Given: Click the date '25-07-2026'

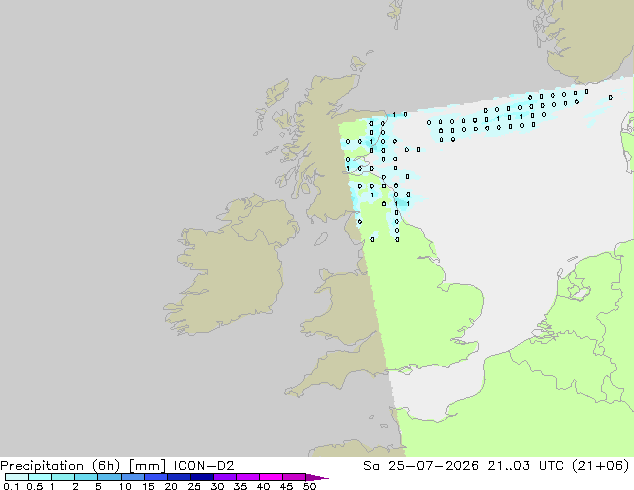Looking at the screenshot, I should pos(433,466).
